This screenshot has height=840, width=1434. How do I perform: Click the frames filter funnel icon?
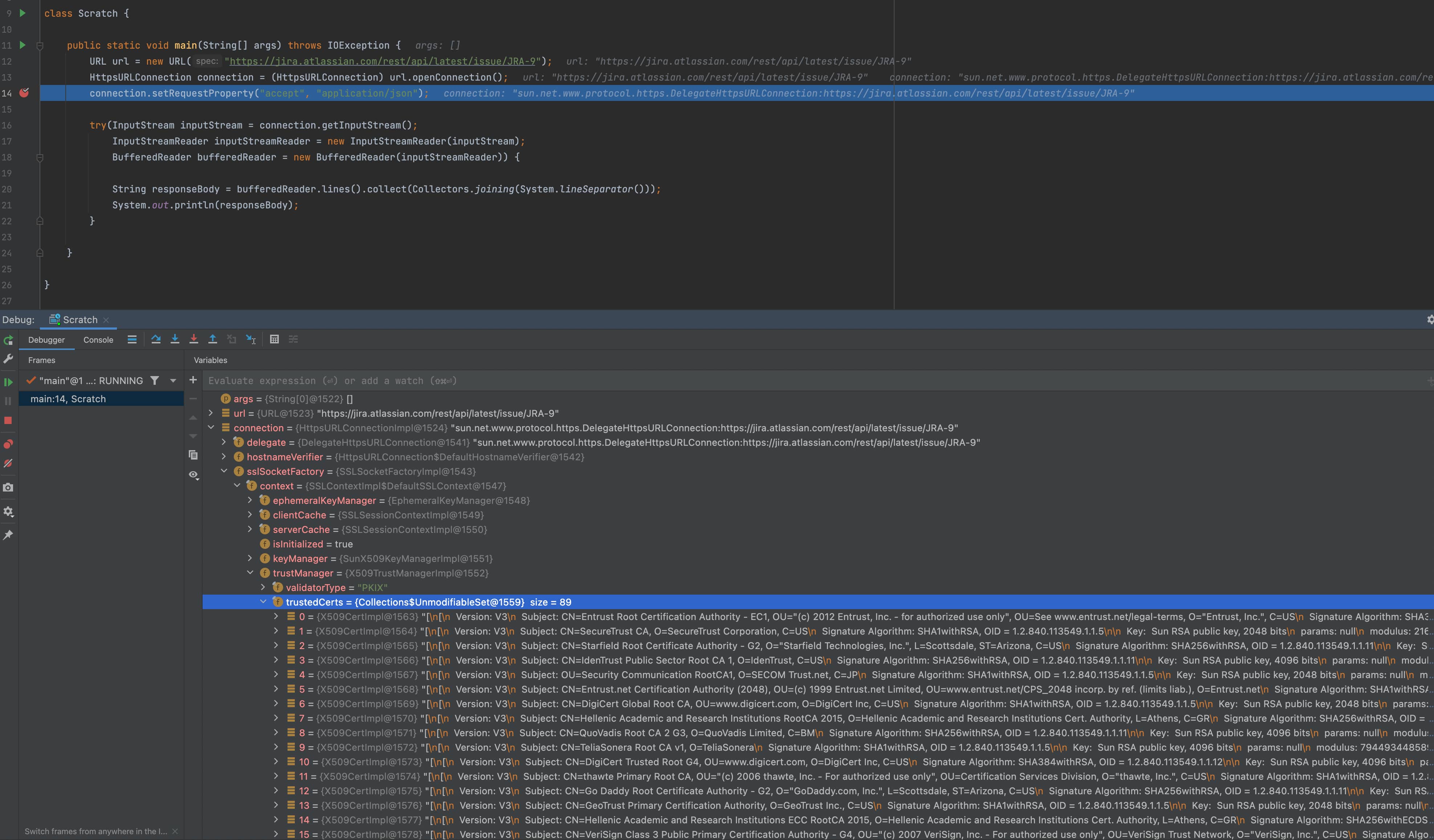[154, 380]
